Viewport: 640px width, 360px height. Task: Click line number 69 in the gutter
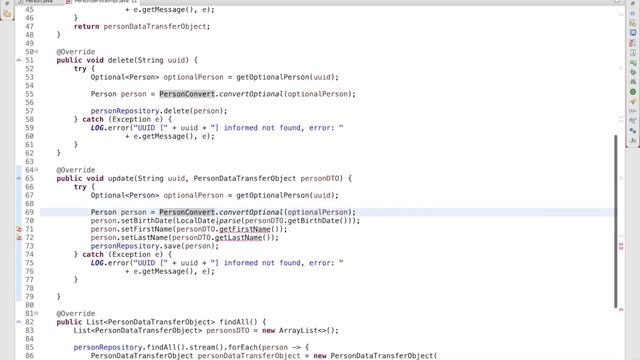point(29,212)
